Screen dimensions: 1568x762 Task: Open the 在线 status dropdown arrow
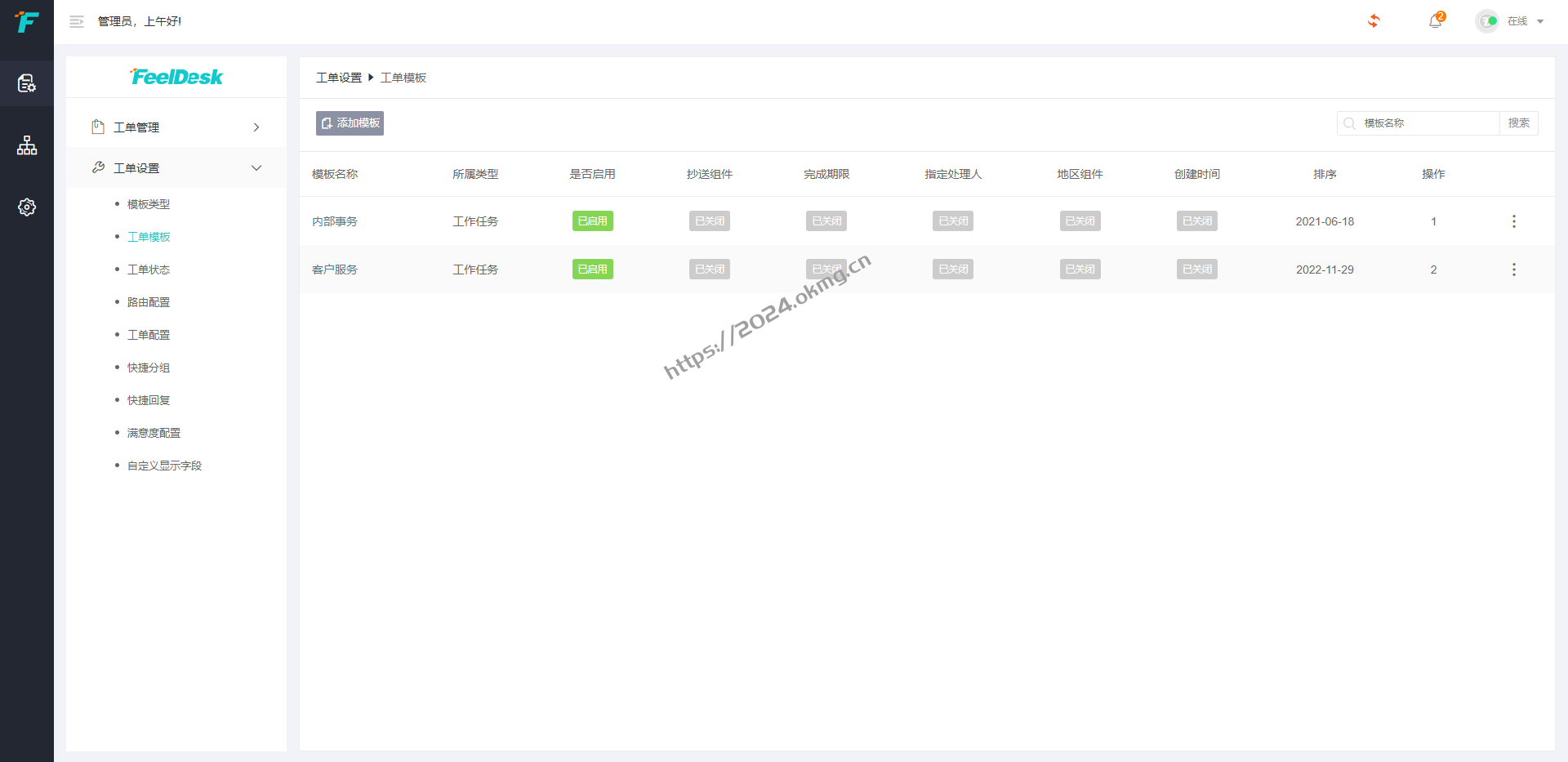pyautogui.click(x=1540, y=22)
